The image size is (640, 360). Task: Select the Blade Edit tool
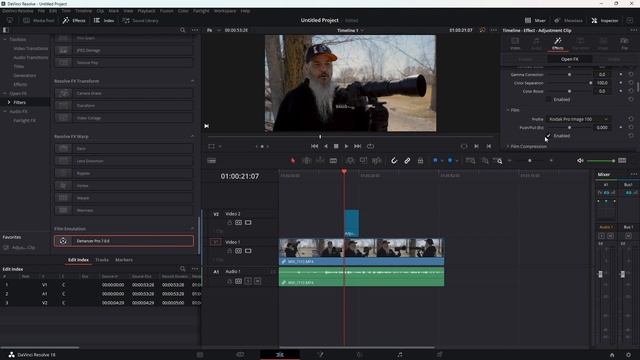point(333,161)
